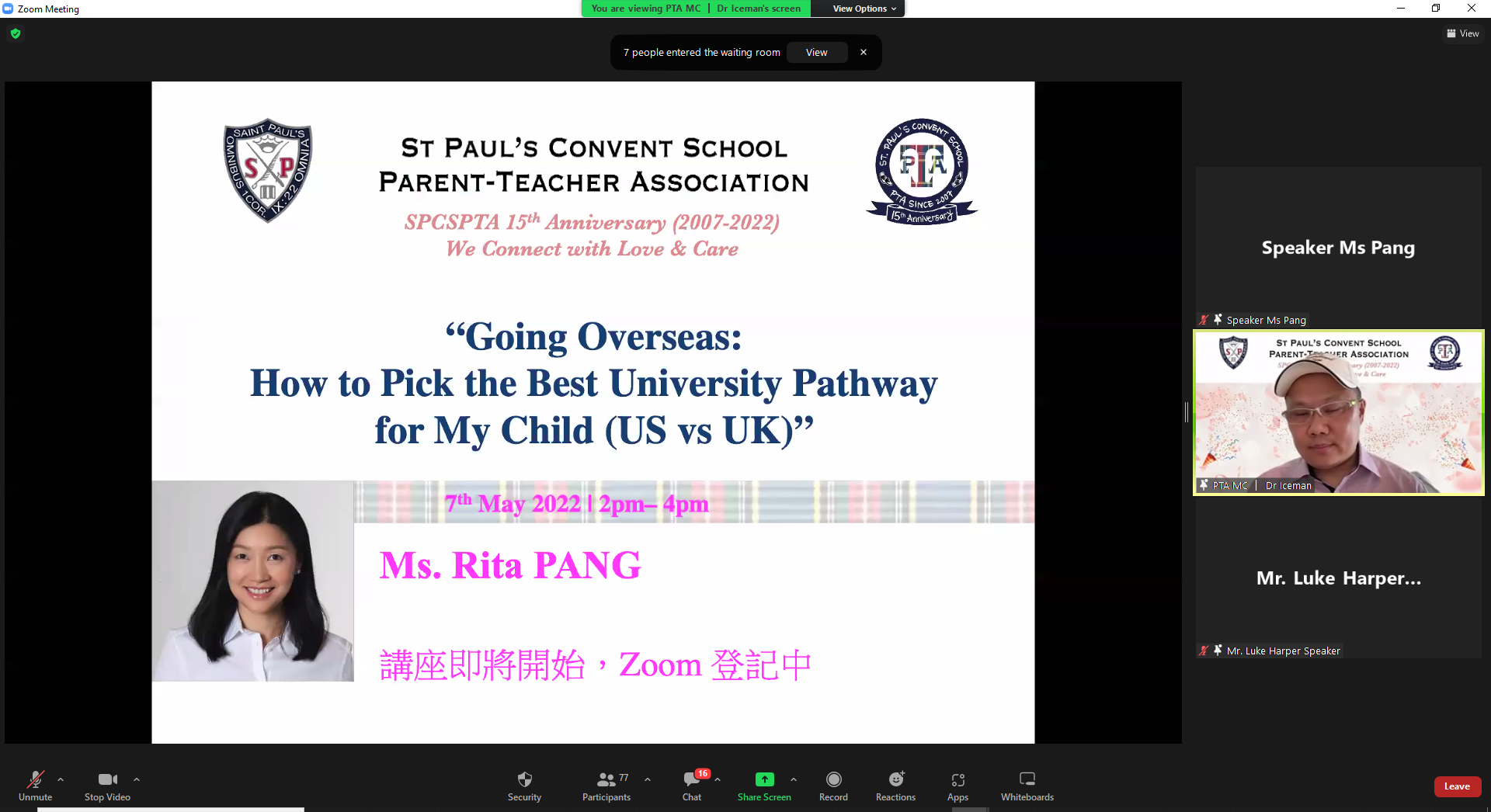Start Share Screen
Viewport: 1491px width, 812px height.
[764, 785]
